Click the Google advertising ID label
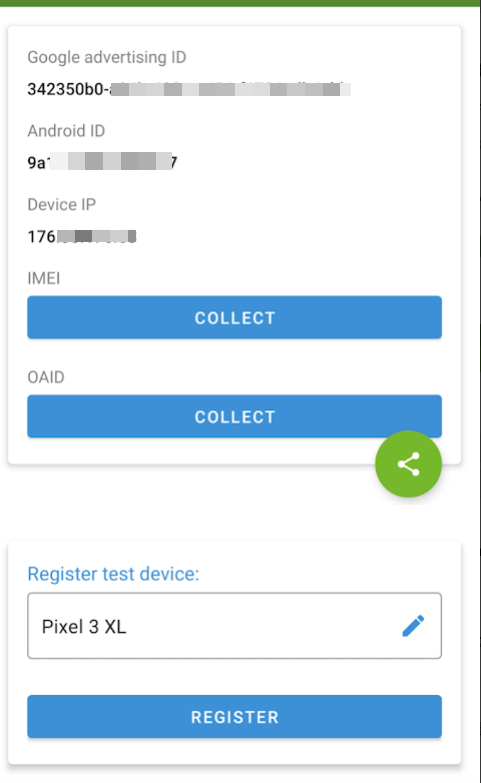481x783 pixels. [106, 57]
